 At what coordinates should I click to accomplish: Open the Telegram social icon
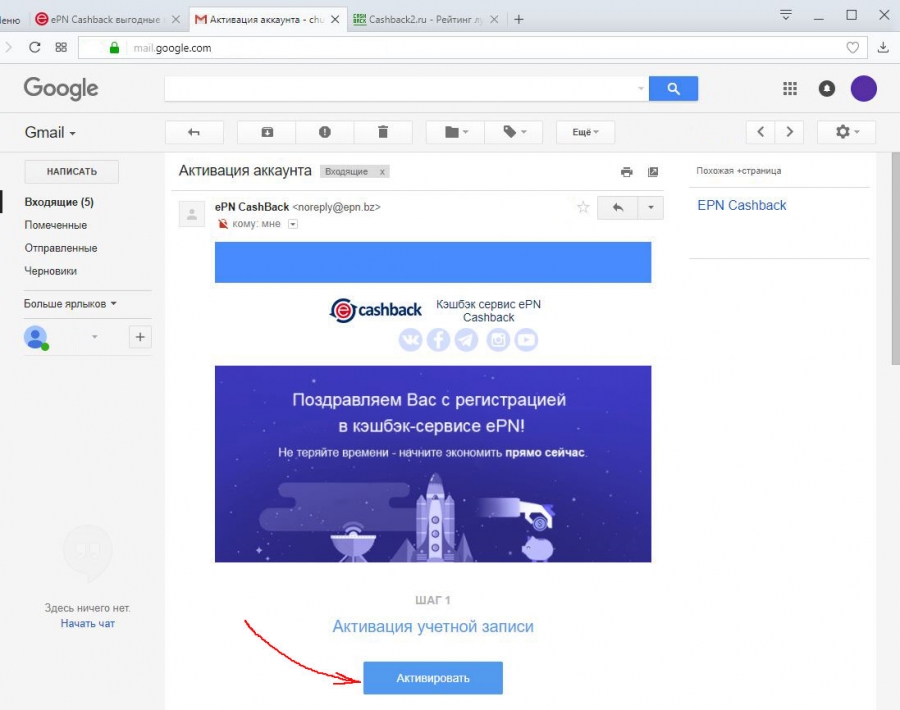466,340
